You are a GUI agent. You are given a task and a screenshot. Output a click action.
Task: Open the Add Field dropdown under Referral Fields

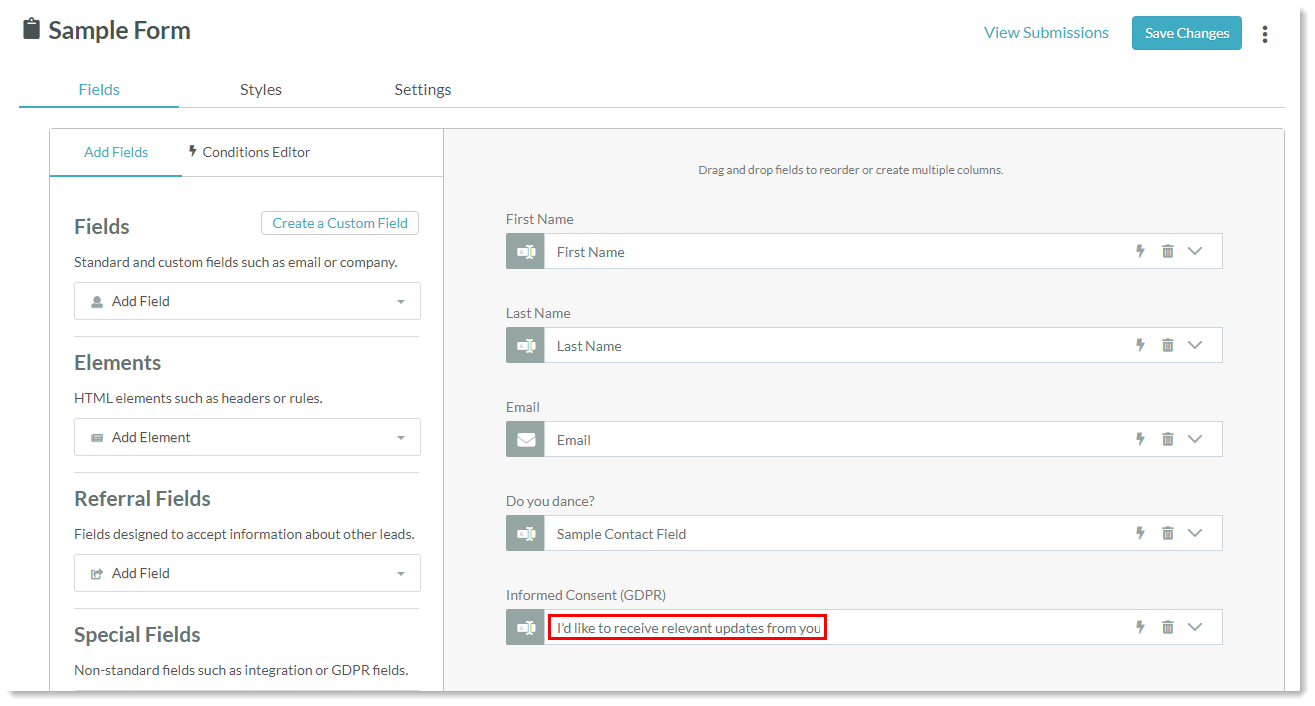[247, 573]
